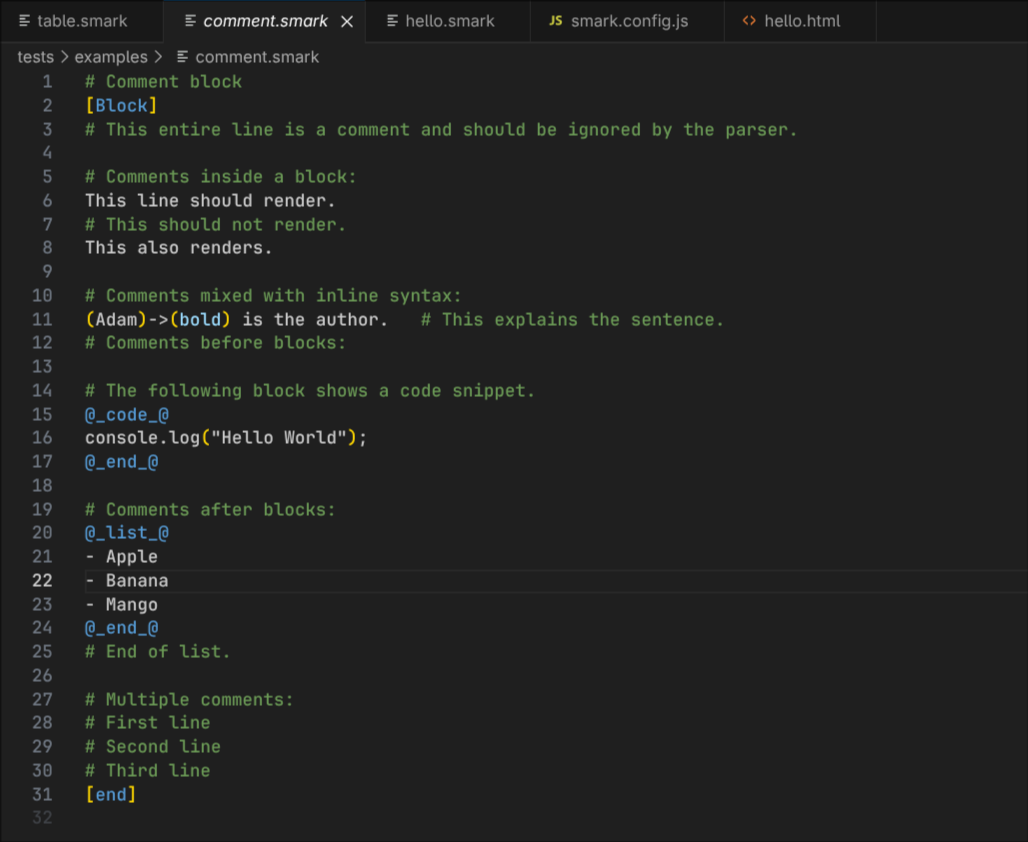The image size is (1028, 842).
Task: Place cursor on the console.log line
Action: click(x=226, y=437)
